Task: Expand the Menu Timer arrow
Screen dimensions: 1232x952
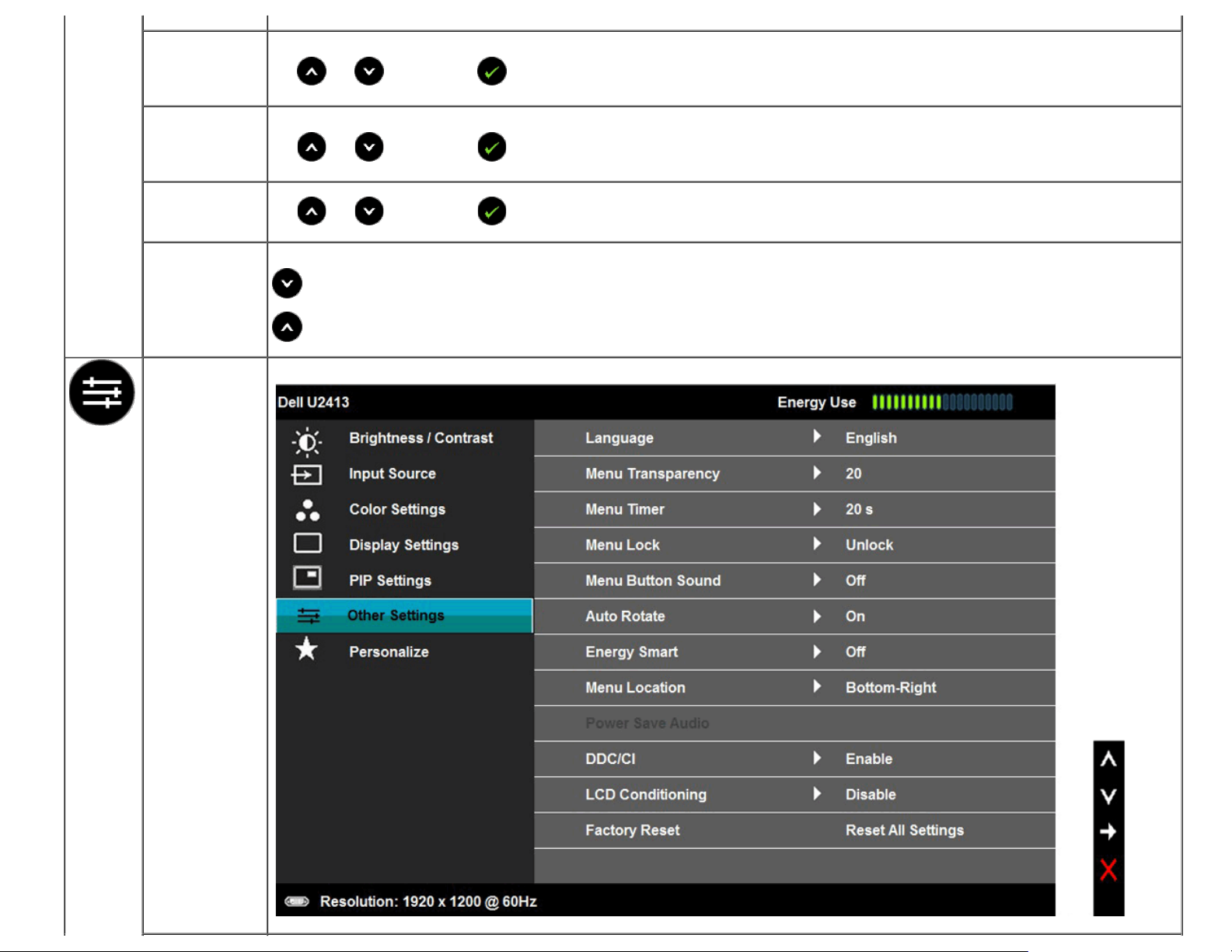Action: point(817,508)
